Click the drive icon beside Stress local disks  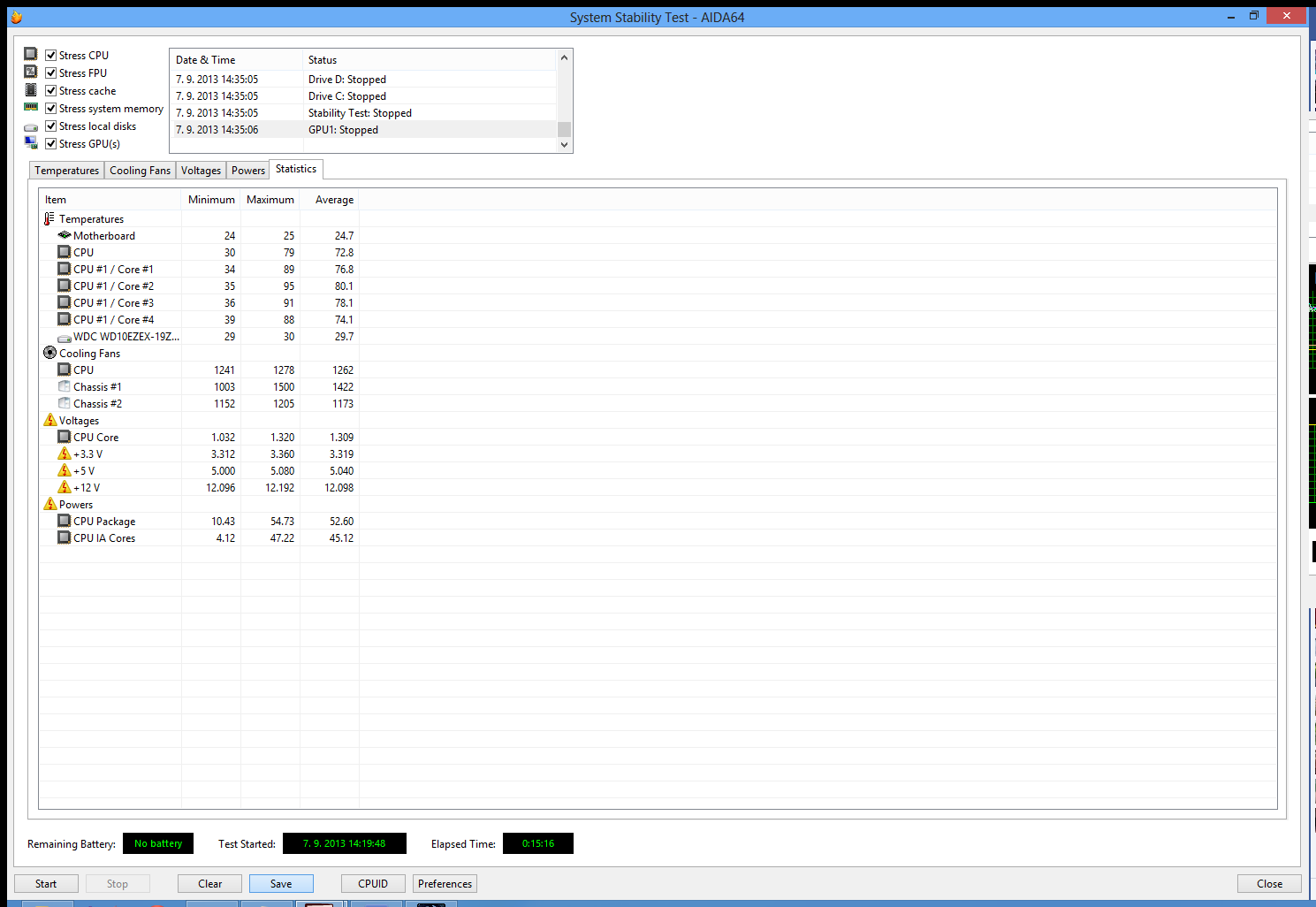[31, 127]
